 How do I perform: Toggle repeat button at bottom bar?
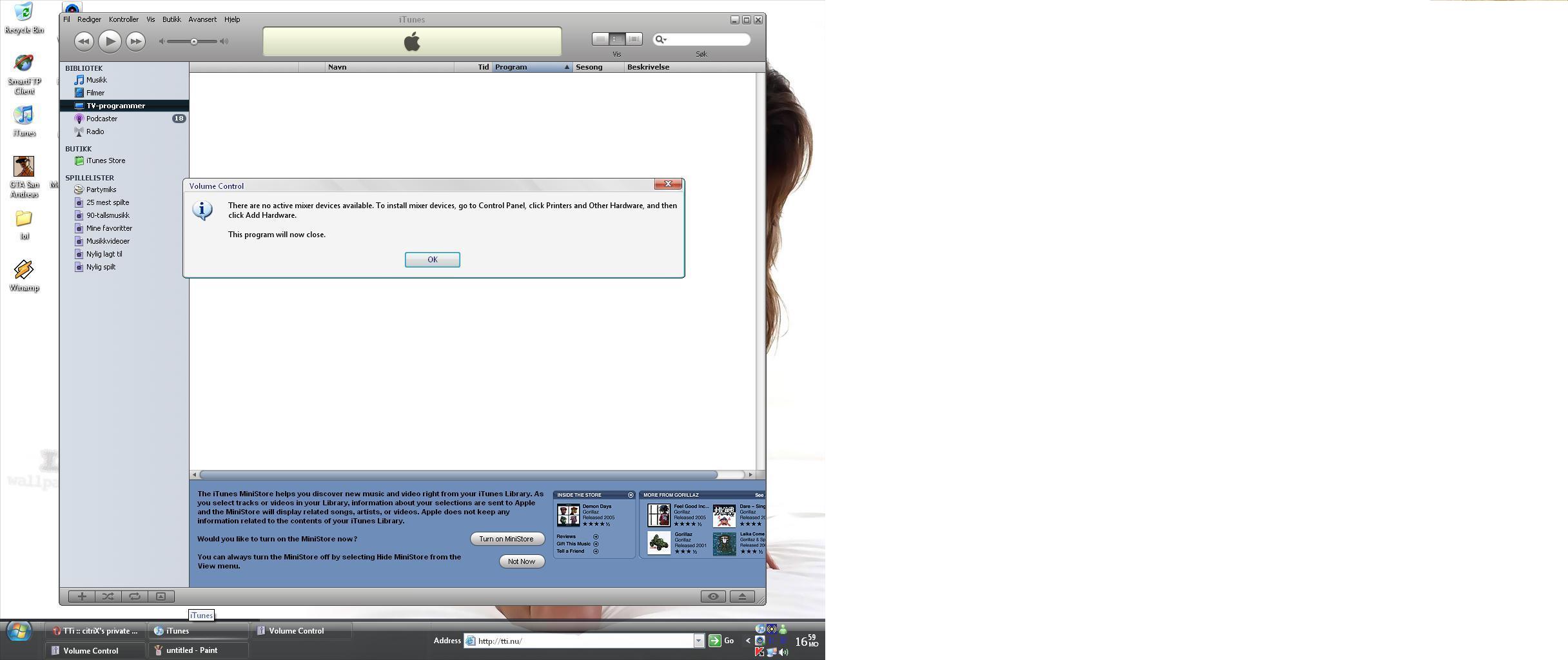click(x=135, y=596)
